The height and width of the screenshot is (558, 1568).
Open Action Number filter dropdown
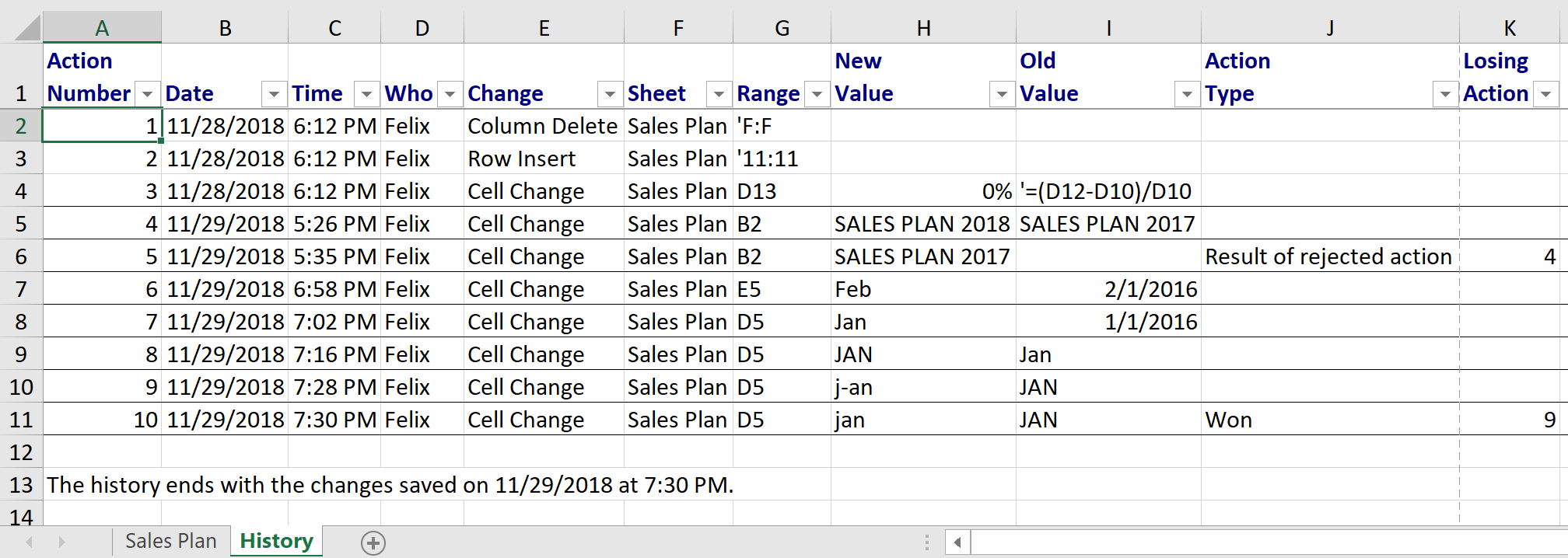click(x=147, y=95)
